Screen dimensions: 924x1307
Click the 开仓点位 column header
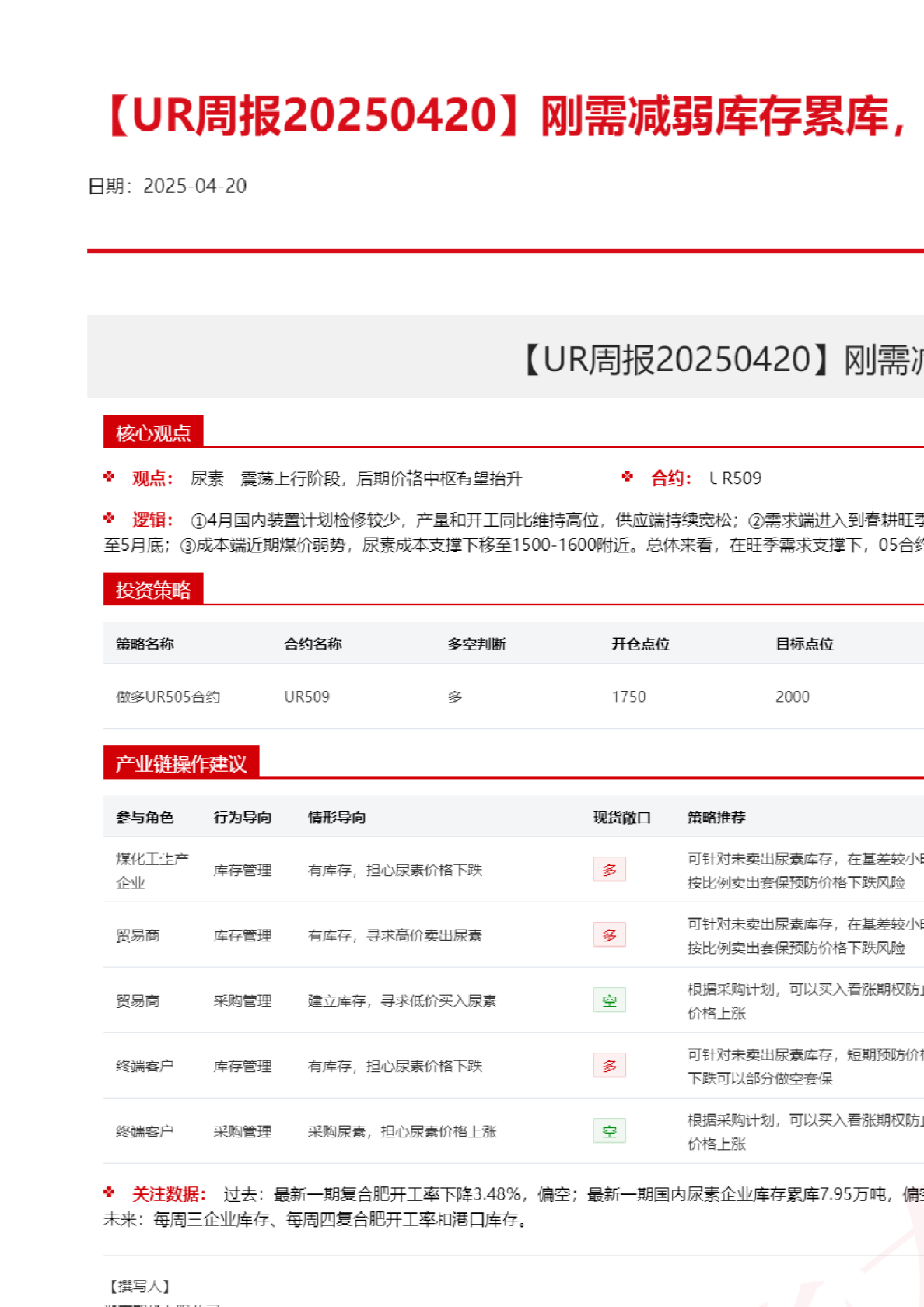tap(640, 644)
